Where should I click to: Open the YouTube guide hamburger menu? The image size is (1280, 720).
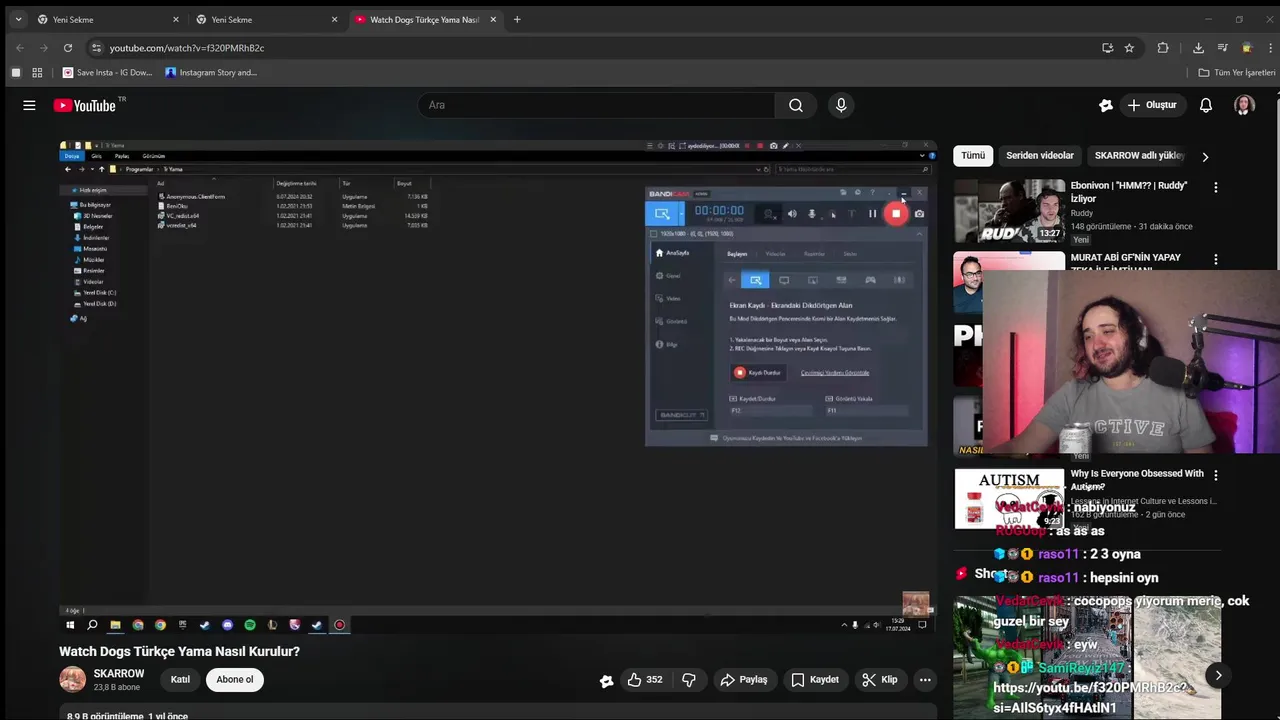click(29, 105)
